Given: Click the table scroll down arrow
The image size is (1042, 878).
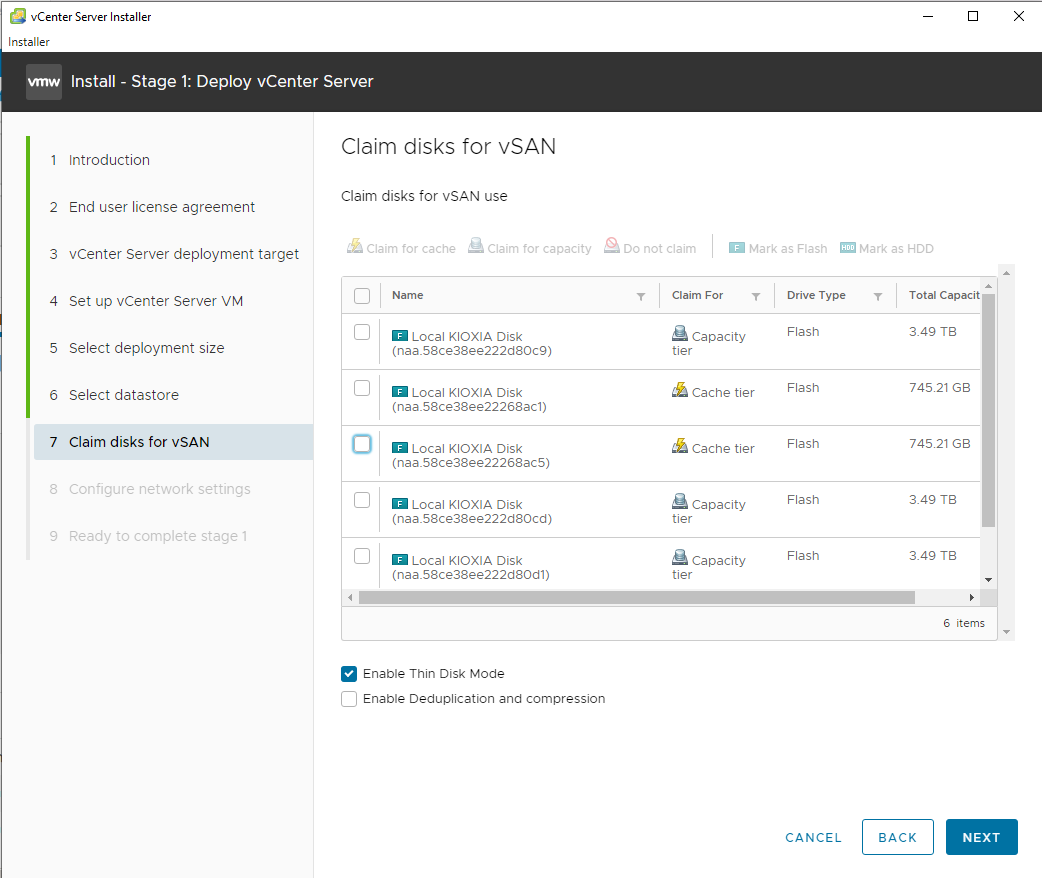Looking at the screenshot, I should (989, 580).
